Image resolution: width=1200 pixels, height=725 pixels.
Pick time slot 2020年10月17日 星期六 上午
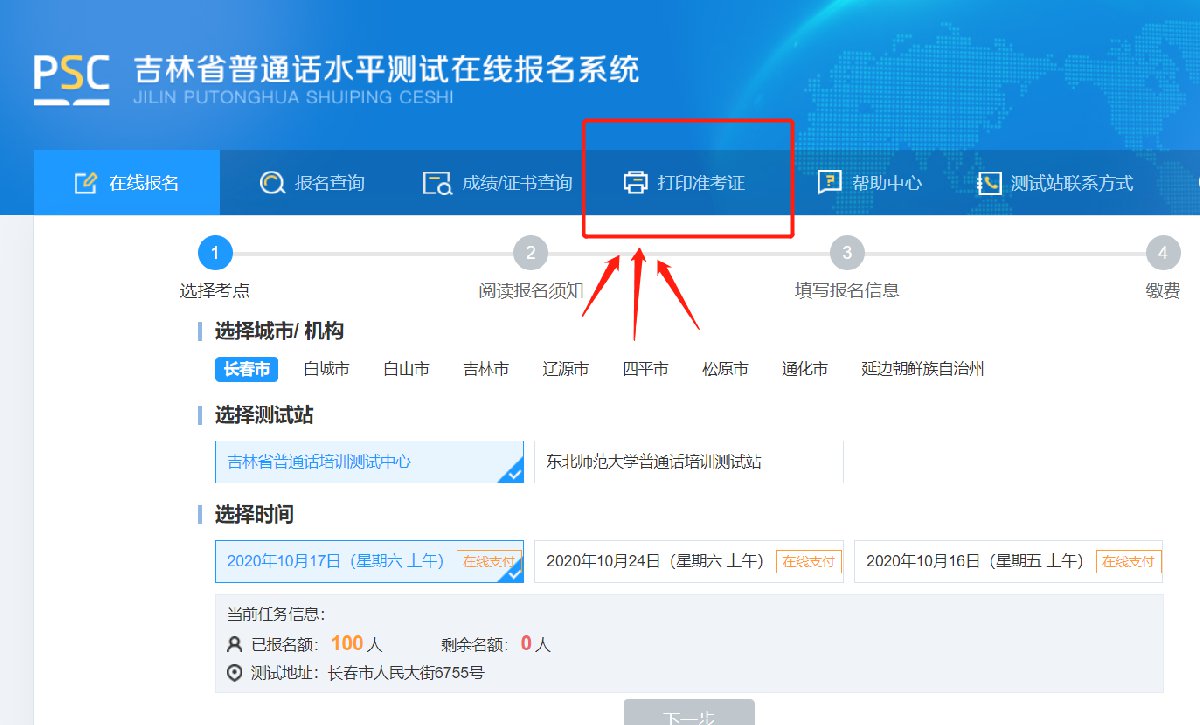point(370,561)
